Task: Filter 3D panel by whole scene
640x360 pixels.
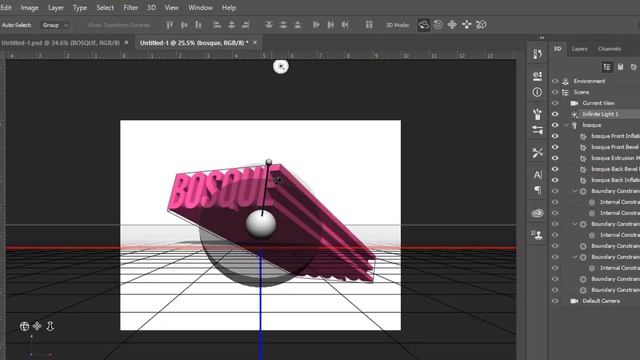Action: (607, 67)
